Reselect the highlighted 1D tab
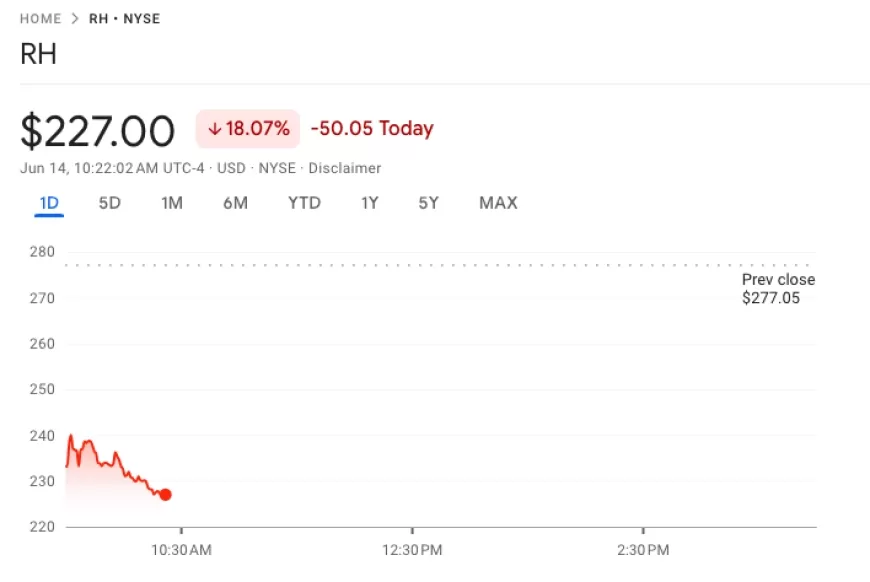Image resolution: width=870 pixels, height=582 pixels. (48, 203)
